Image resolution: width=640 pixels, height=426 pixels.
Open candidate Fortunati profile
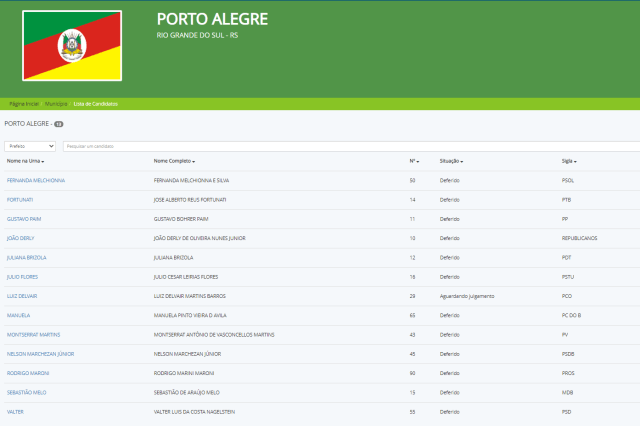[20, 200]
